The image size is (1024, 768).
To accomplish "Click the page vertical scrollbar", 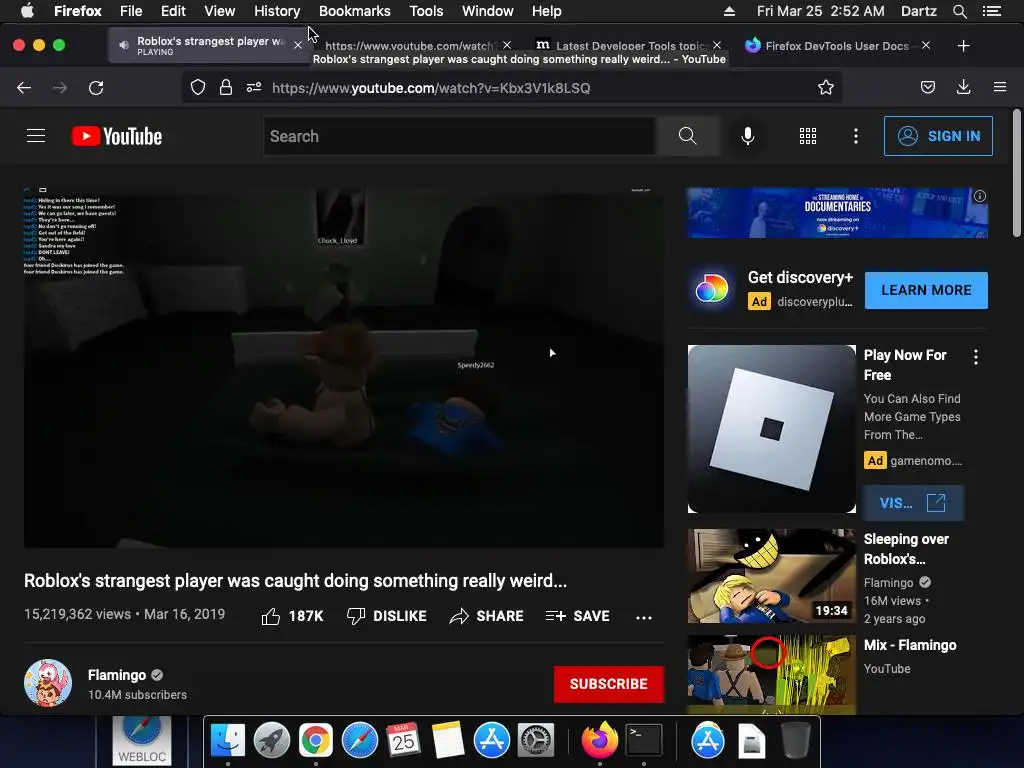I will (1016, 173).
